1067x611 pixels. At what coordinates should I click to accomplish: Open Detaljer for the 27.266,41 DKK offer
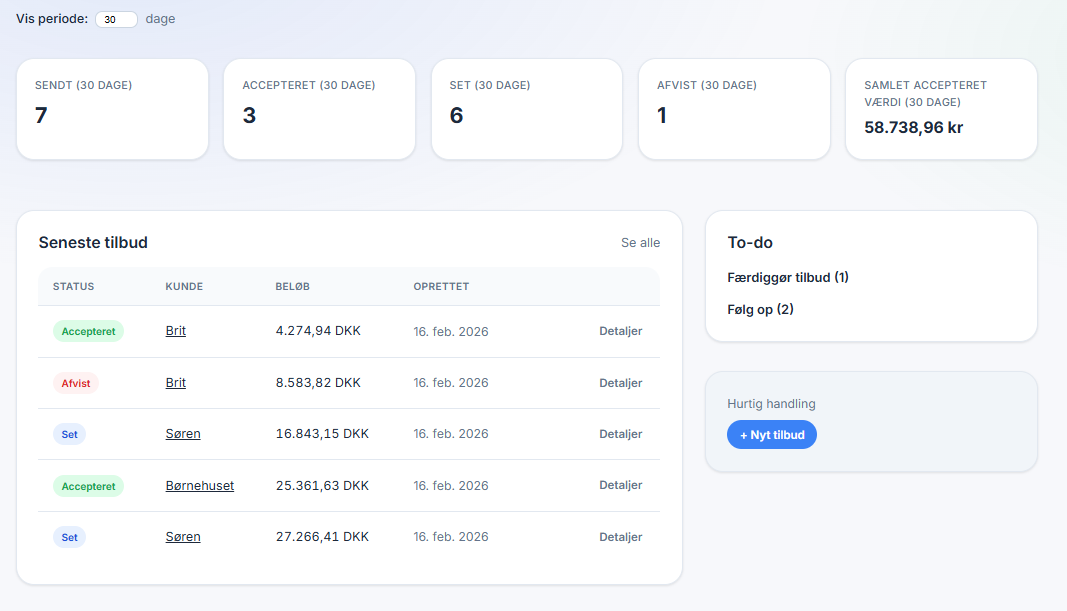coord(620,537)
